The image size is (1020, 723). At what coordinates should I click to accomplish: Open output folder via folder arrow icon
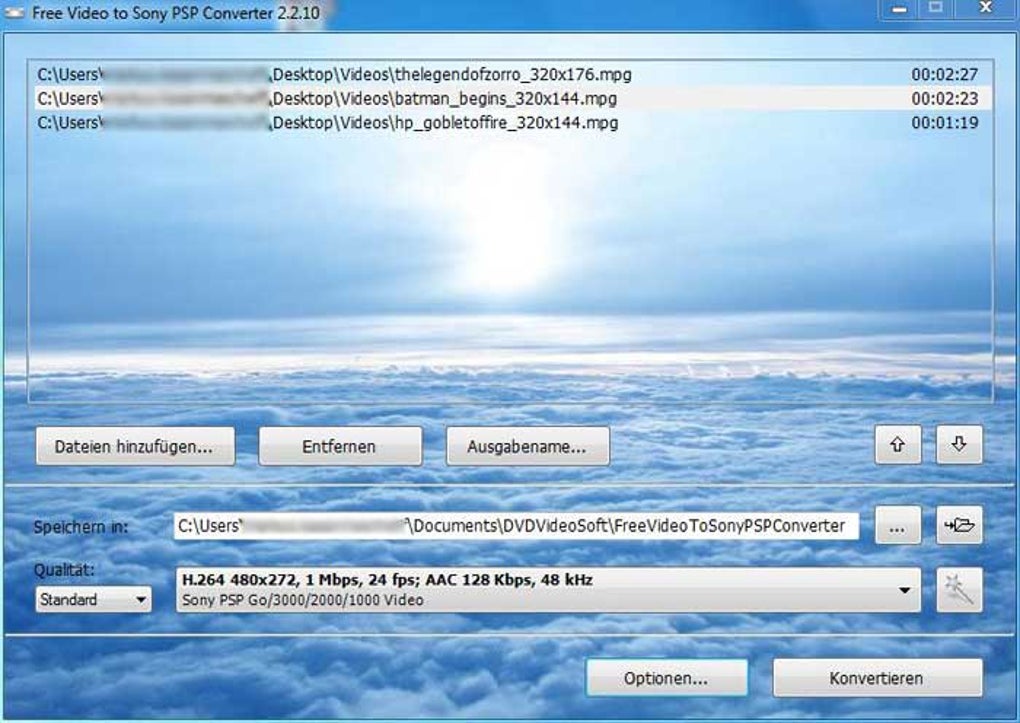click(959, 526)
